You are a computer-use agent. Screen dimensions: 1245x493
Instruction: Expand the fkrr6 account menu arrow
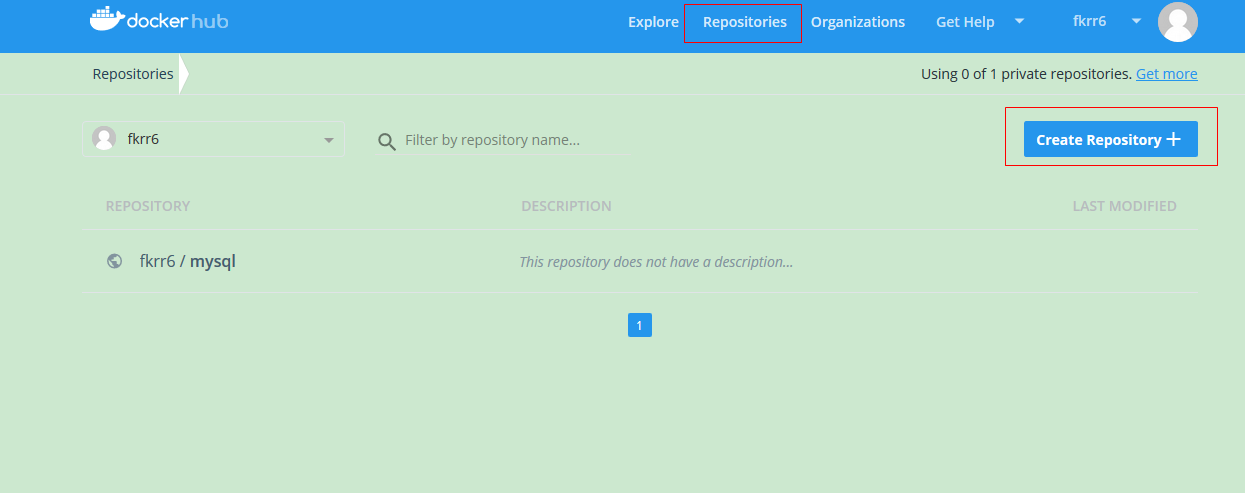[x=1136, y=21]
